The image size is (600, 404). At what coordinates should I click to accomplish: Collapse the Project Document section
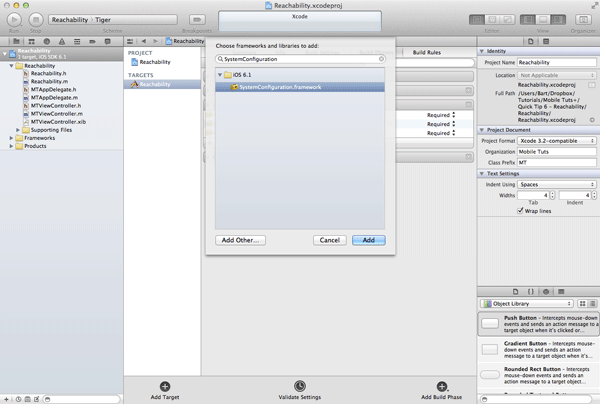482,130
